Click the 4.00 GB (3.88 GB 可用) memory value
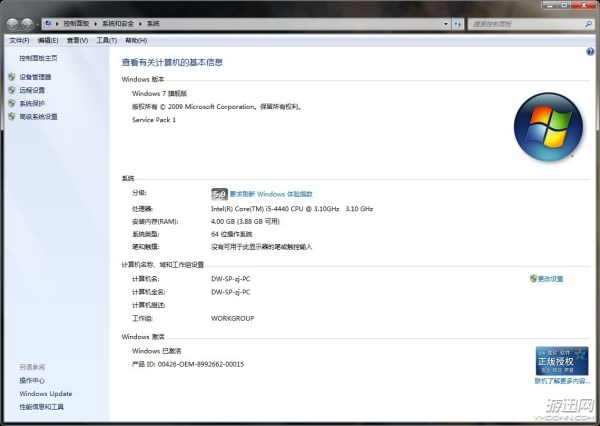 pyautogui.click(x=245, y=221)
